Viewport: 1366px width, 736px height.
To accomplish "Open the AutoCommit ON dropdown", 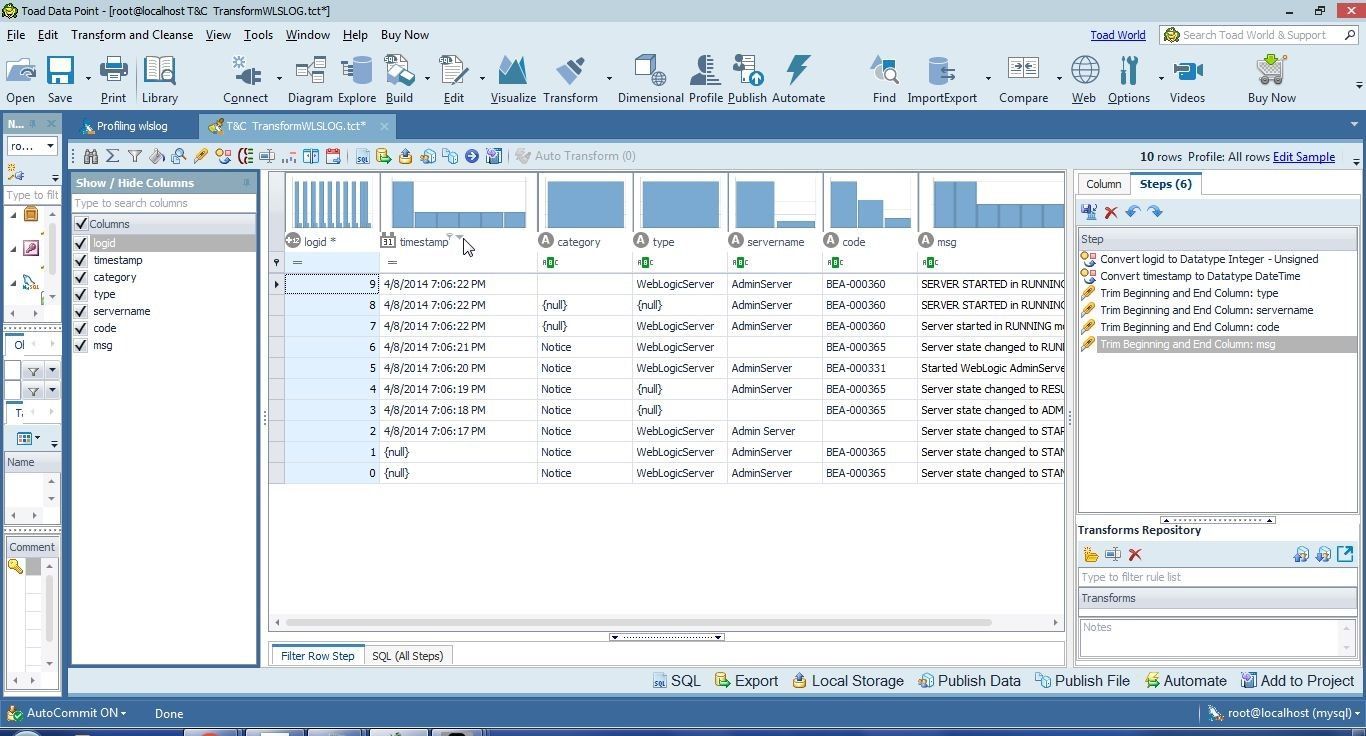I will tap(76, 713).
